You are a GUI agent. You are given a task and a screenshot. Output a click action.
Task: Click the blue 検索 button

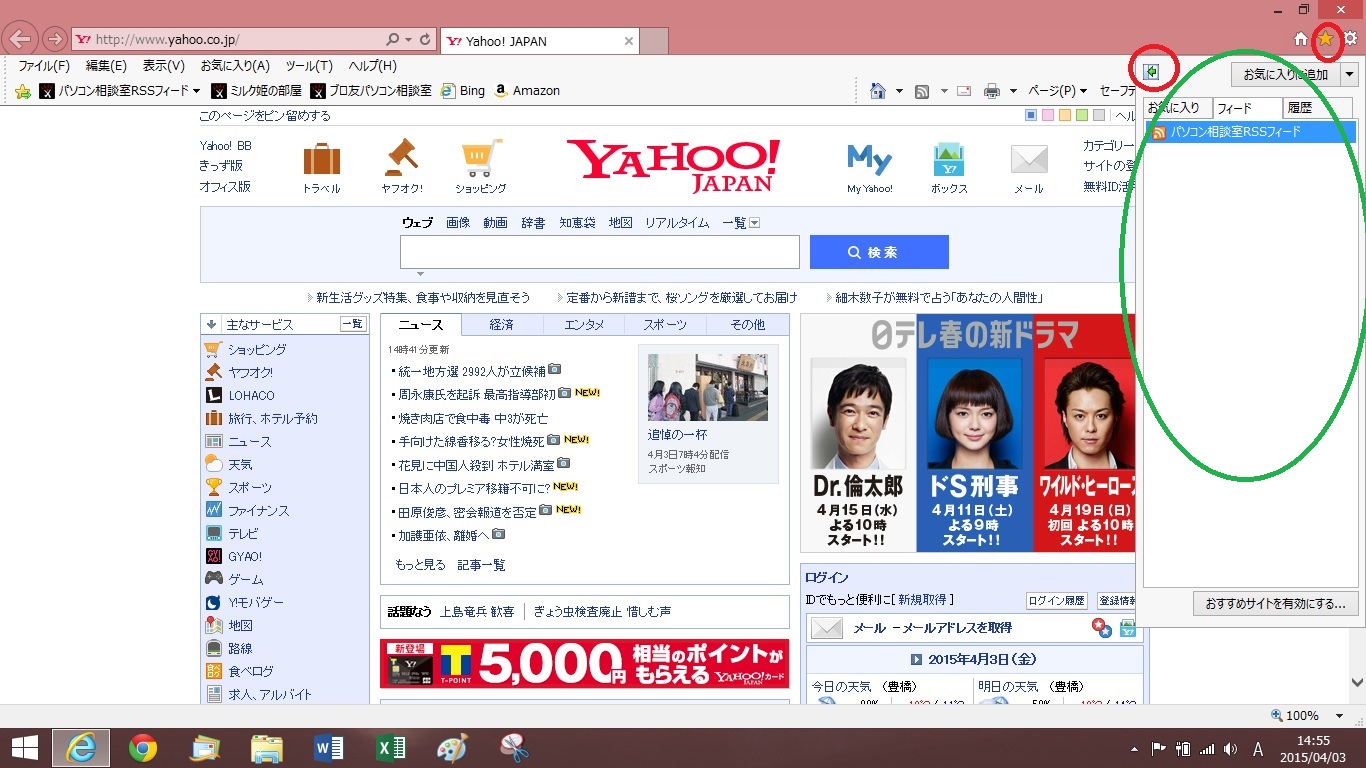(879, 252)
